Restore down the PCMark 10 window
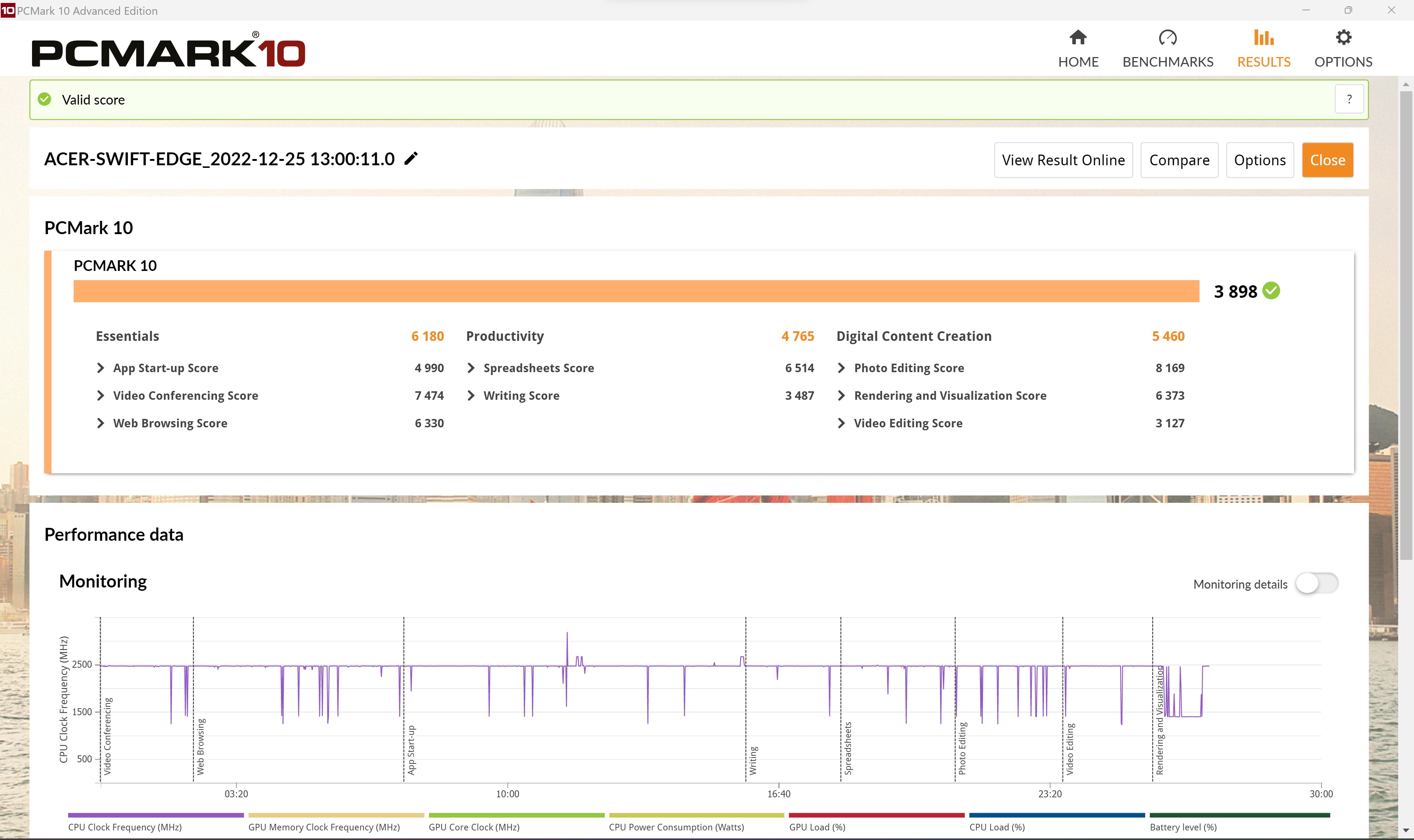 click(x=1348, y=10)
